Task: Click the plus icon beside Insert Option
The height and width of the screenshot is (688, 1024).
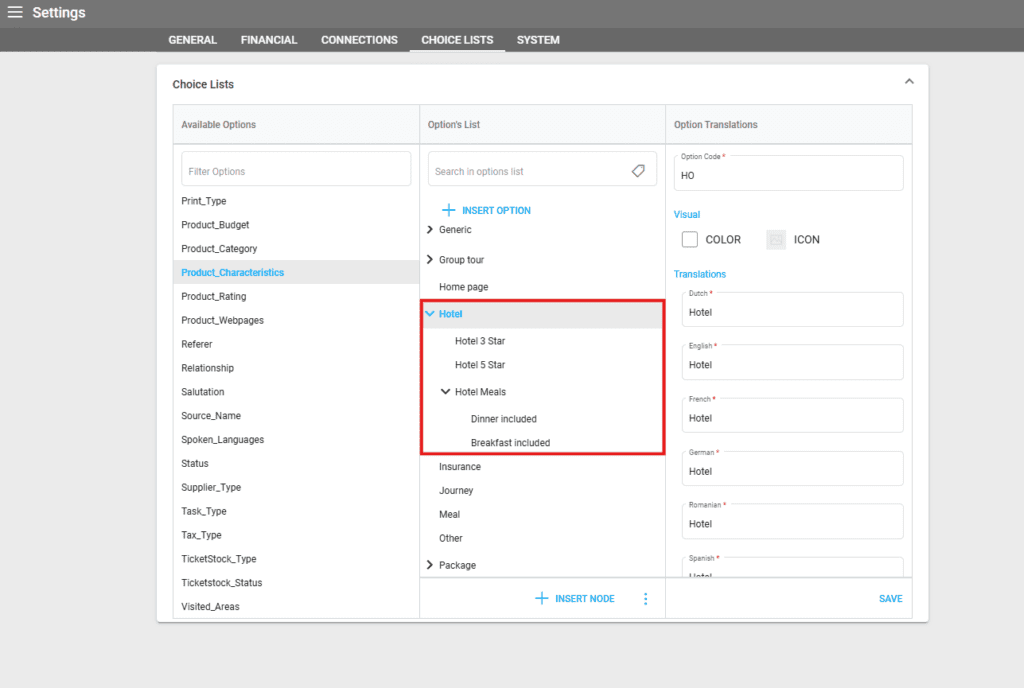Action: (449, 210)
